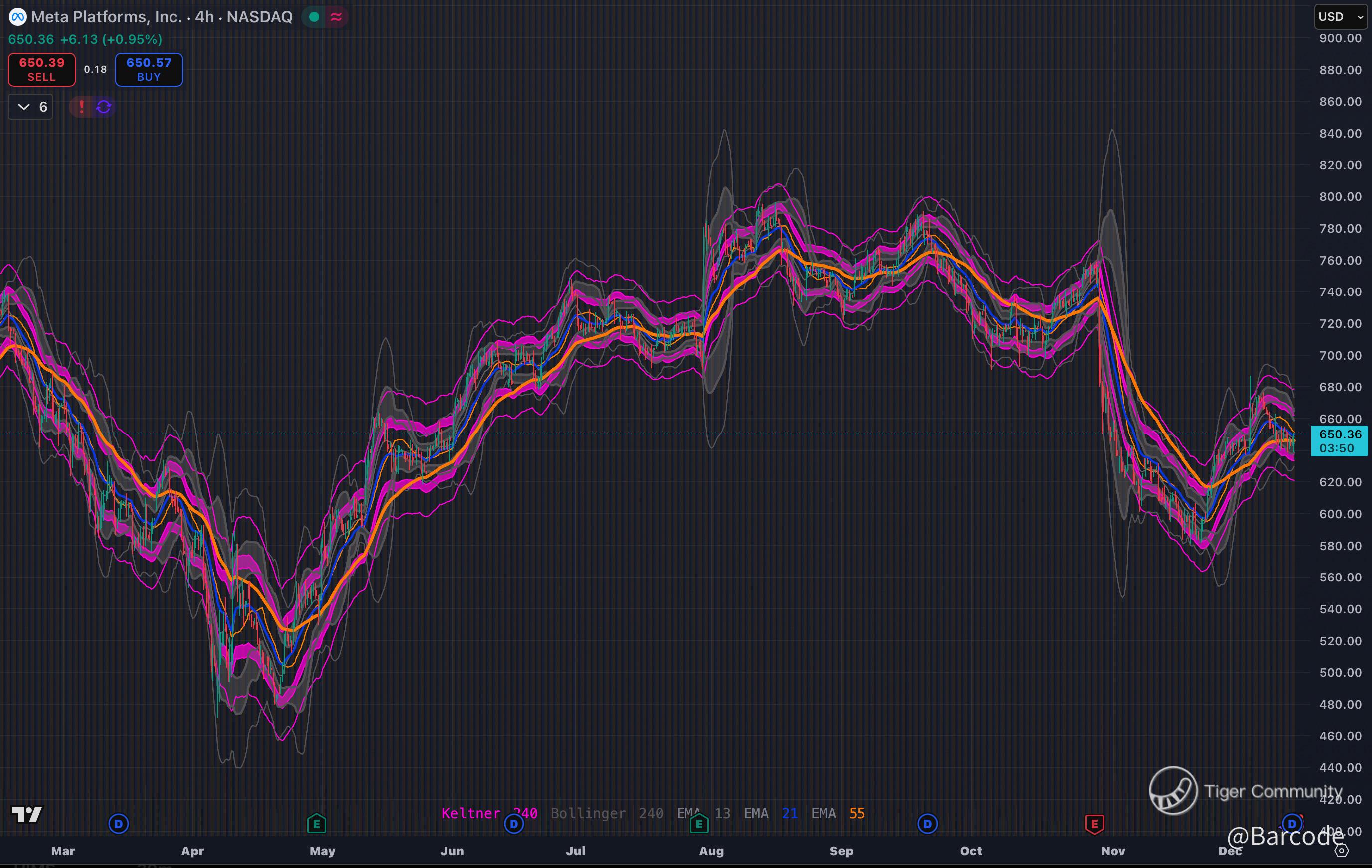Click the current price label 650.36
1372x868 pixels.
point(1340,434)
